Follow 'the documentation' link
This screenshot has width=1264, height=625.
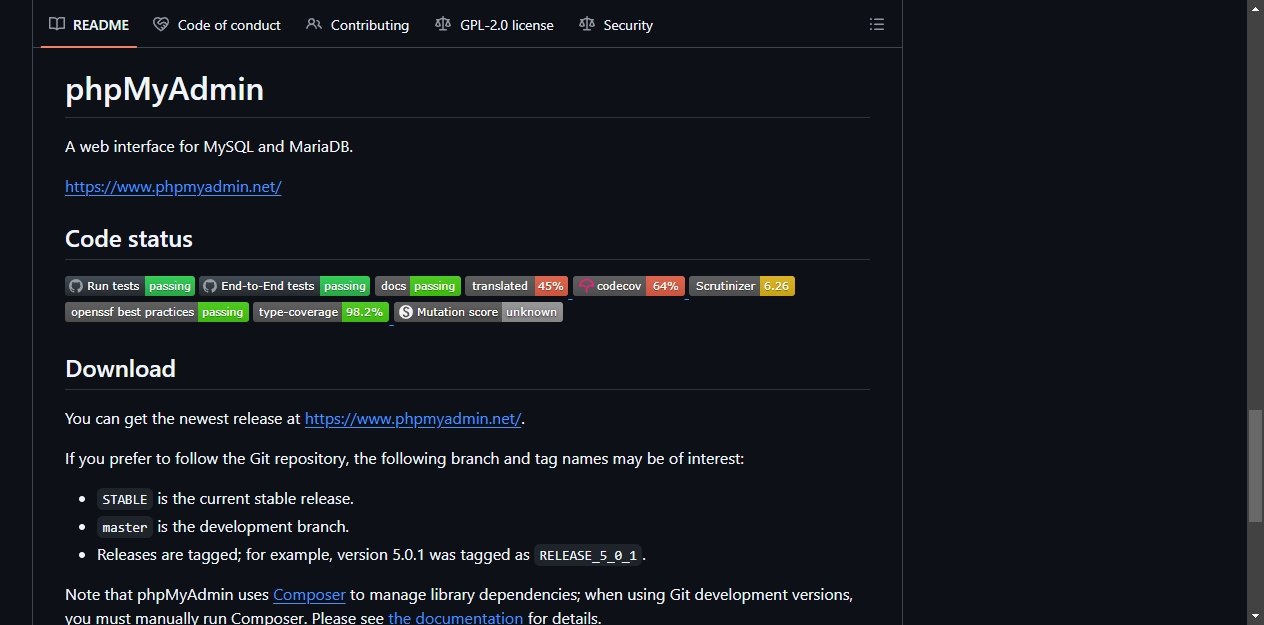[x=456, y=618]
